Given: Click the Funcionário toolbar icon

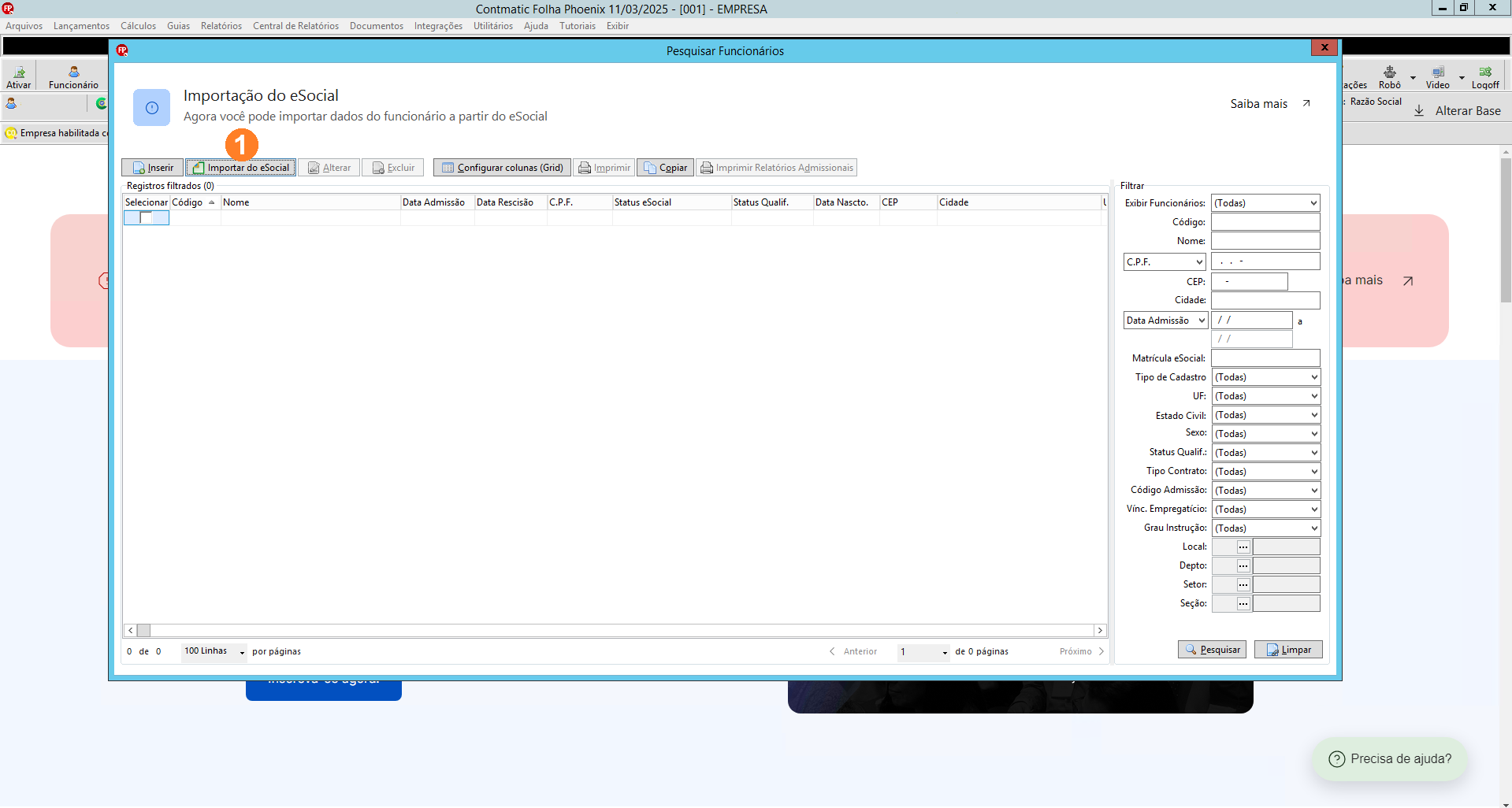Looking at the screenshot, I should click(73, 77).
